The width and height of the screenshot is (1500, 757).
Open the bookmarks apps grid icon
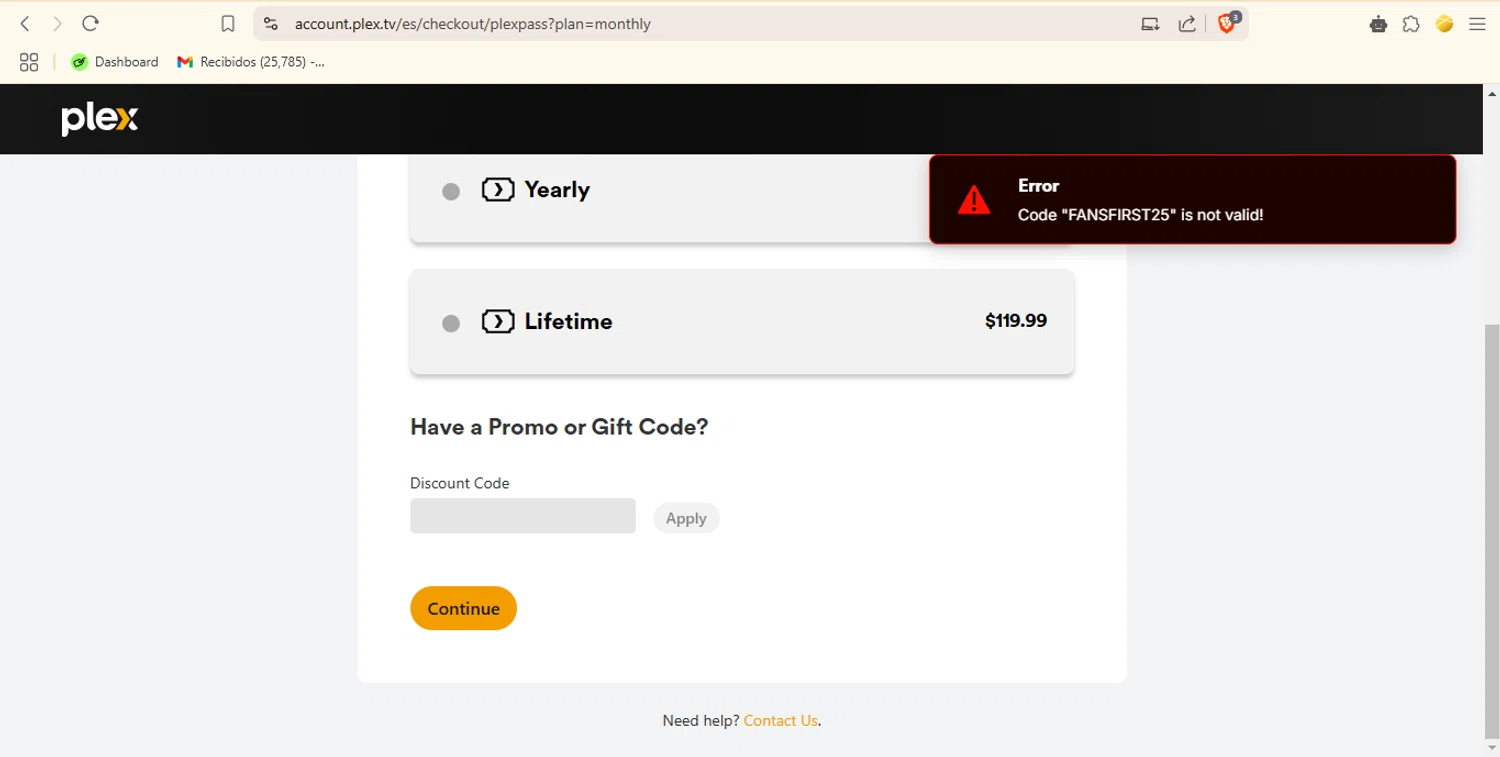coord(29,62)
